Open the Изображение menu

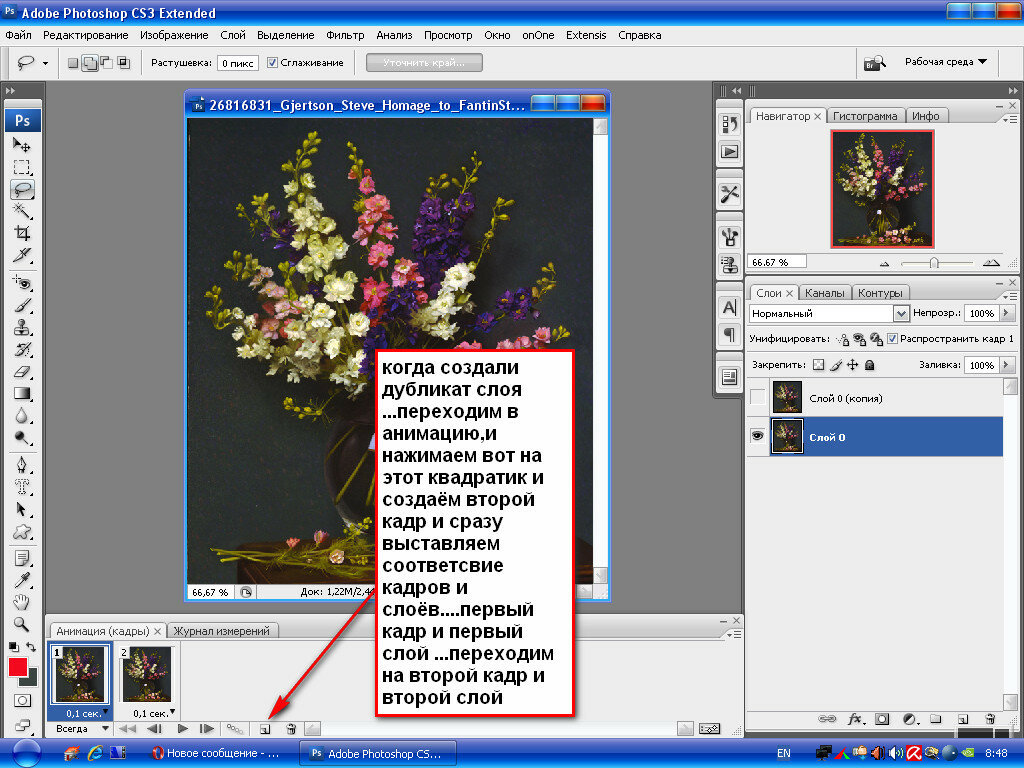tap(174, 35)
